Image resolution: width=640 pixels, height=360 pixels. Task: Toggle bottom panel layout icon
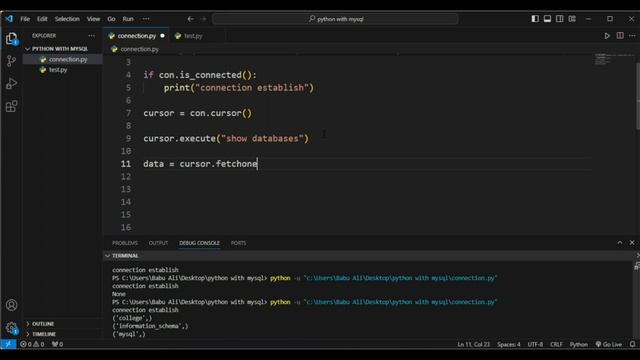(x=547, y=19)
